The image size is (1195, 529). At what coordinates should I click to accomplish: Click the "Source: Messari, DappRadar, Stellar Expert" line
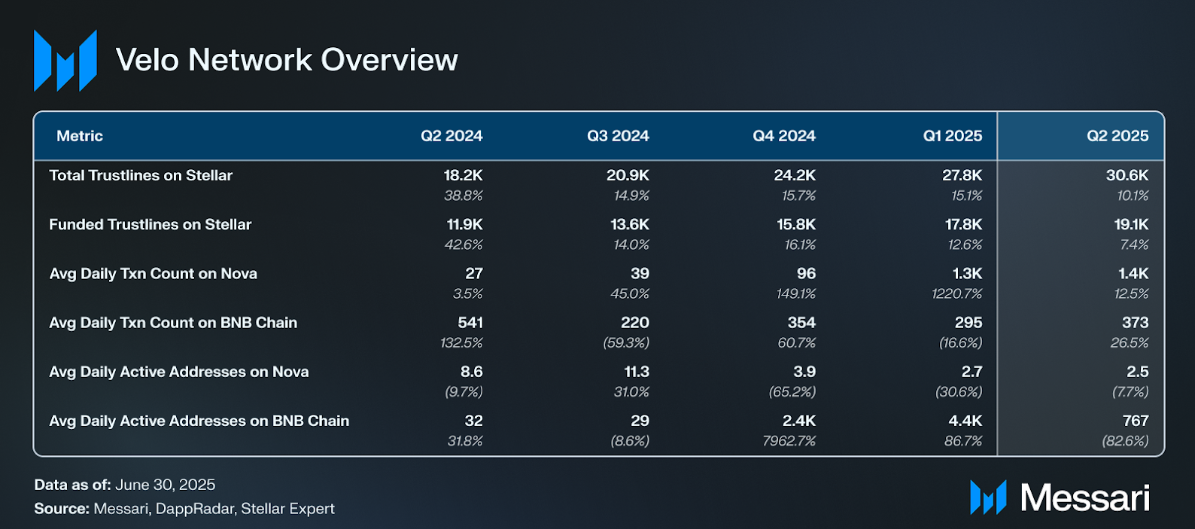point(184,508)
